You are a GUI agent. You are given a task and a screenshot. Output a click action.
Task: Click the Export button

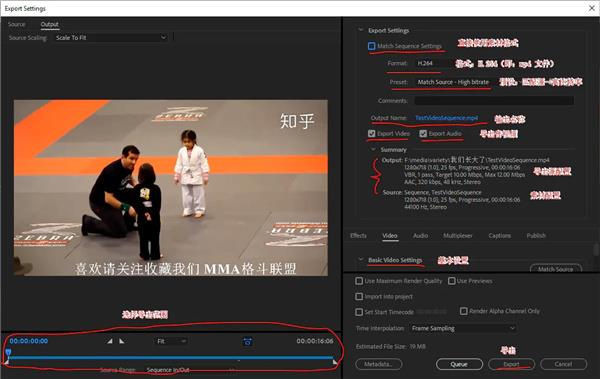coord(511,364)
